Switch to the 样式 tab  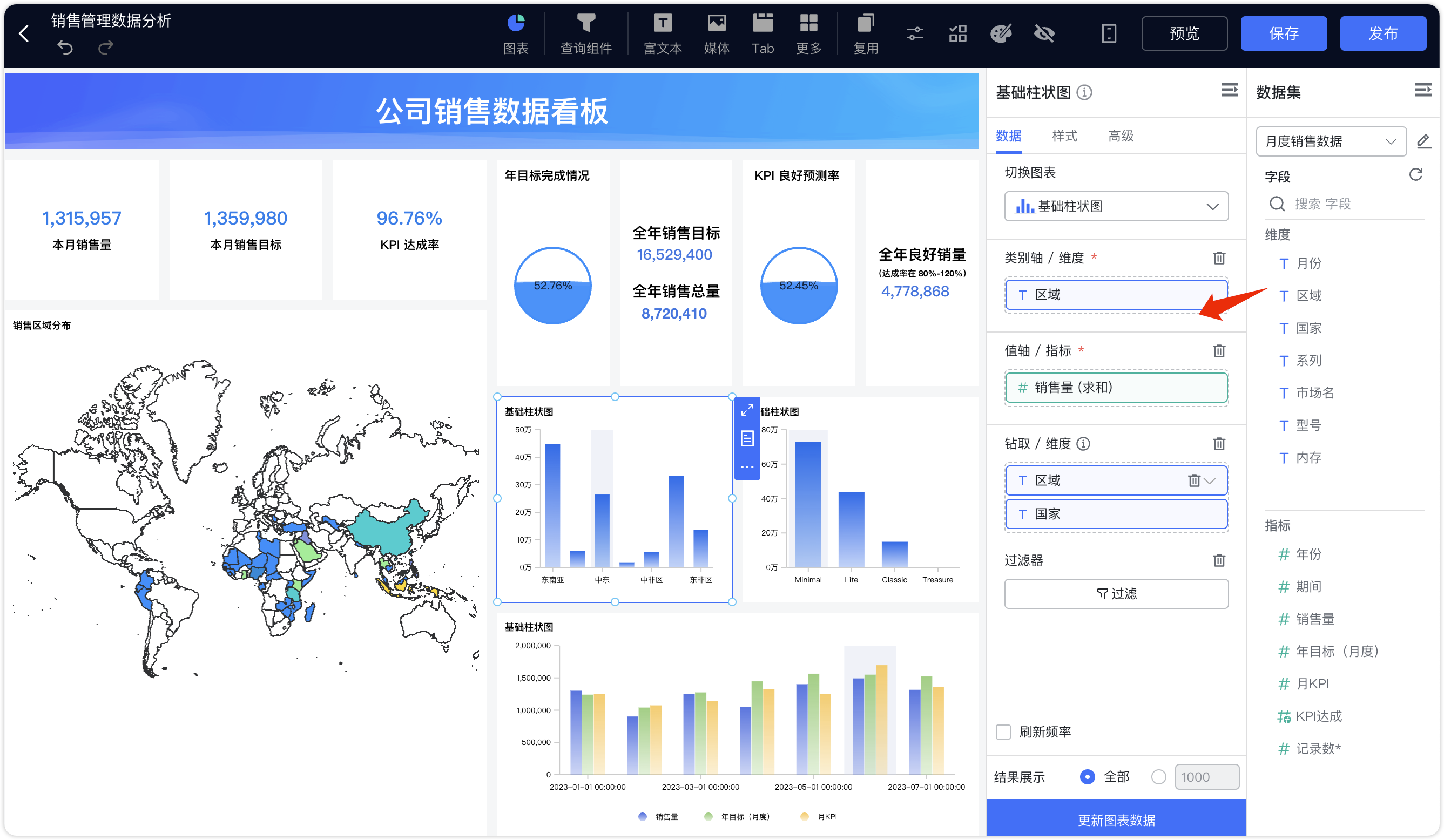click(1064, 136)
